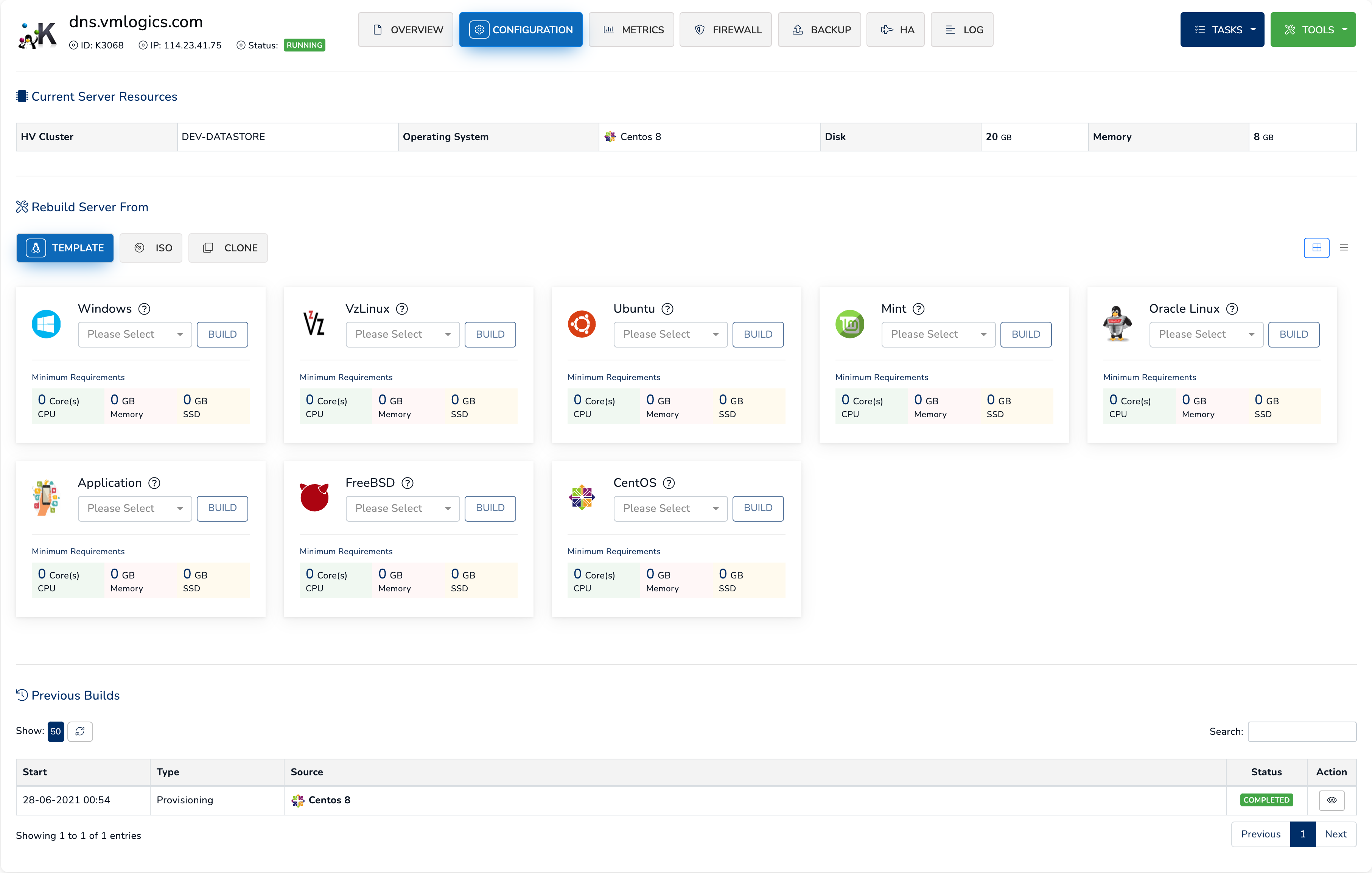
Task: Click the Application logo icon
Action: (46, 497)
